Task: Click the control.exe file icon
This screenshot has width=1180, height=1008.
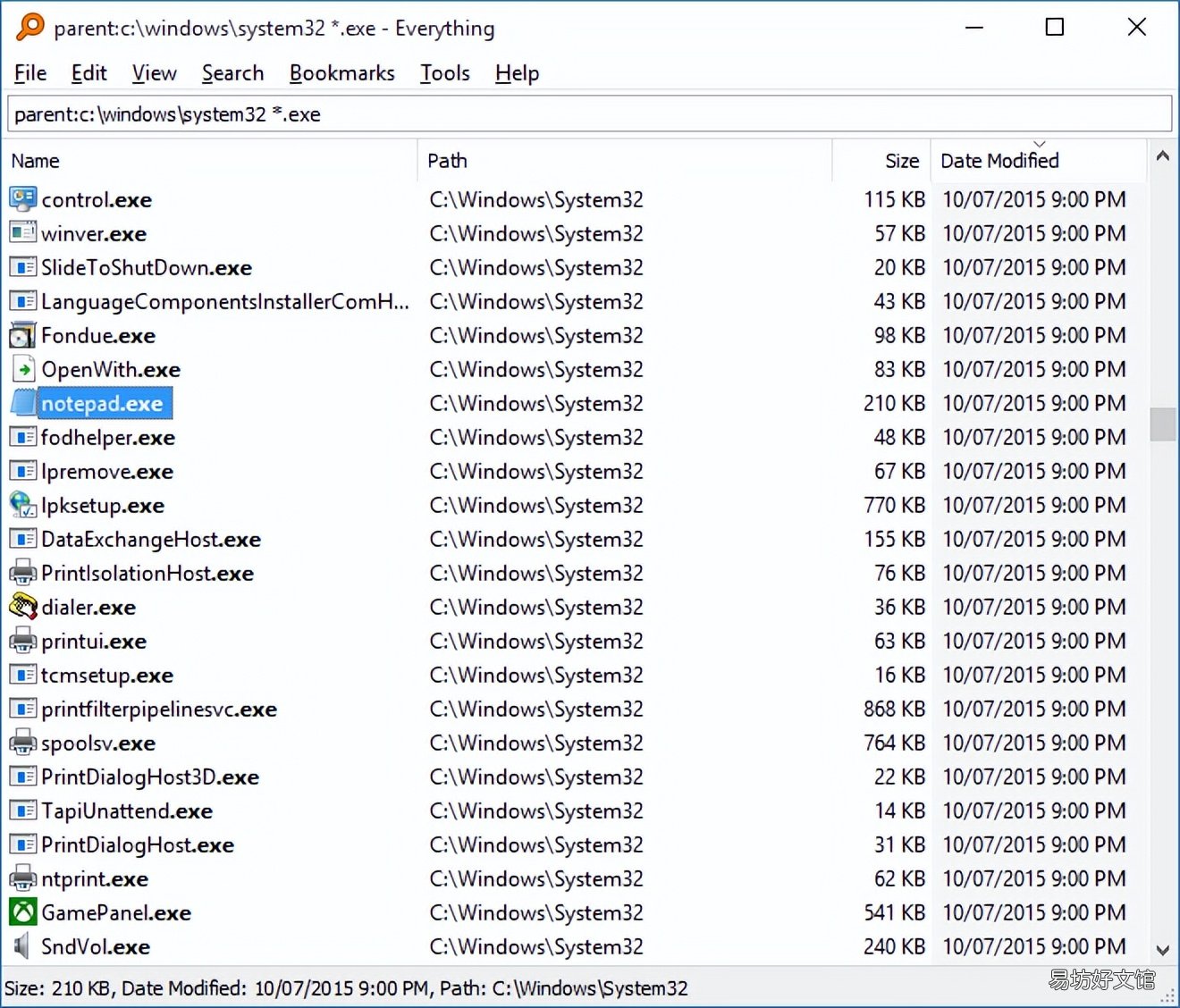Action: pyautogui.click(x=22, y=199)
